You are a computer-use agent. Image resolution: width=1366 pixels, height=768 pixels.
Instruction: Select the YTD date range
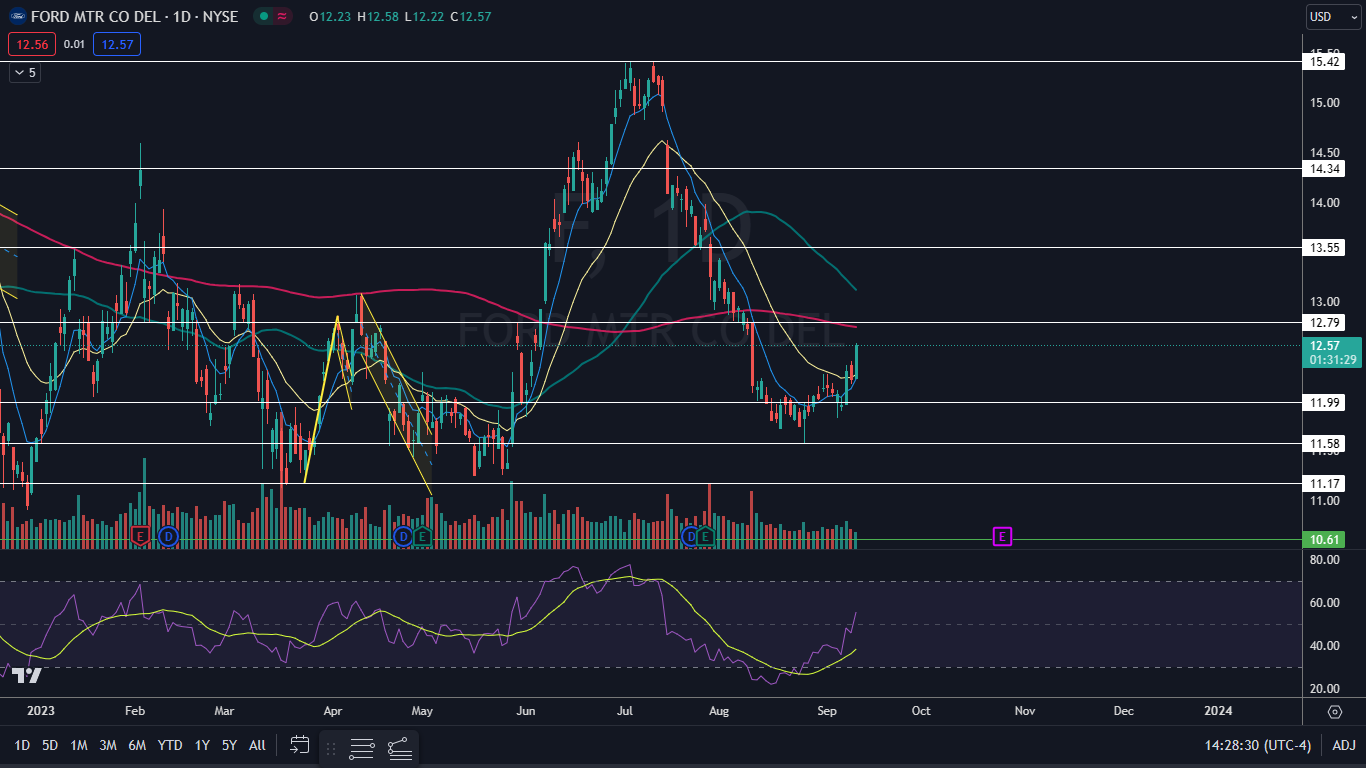click(170, 745)
